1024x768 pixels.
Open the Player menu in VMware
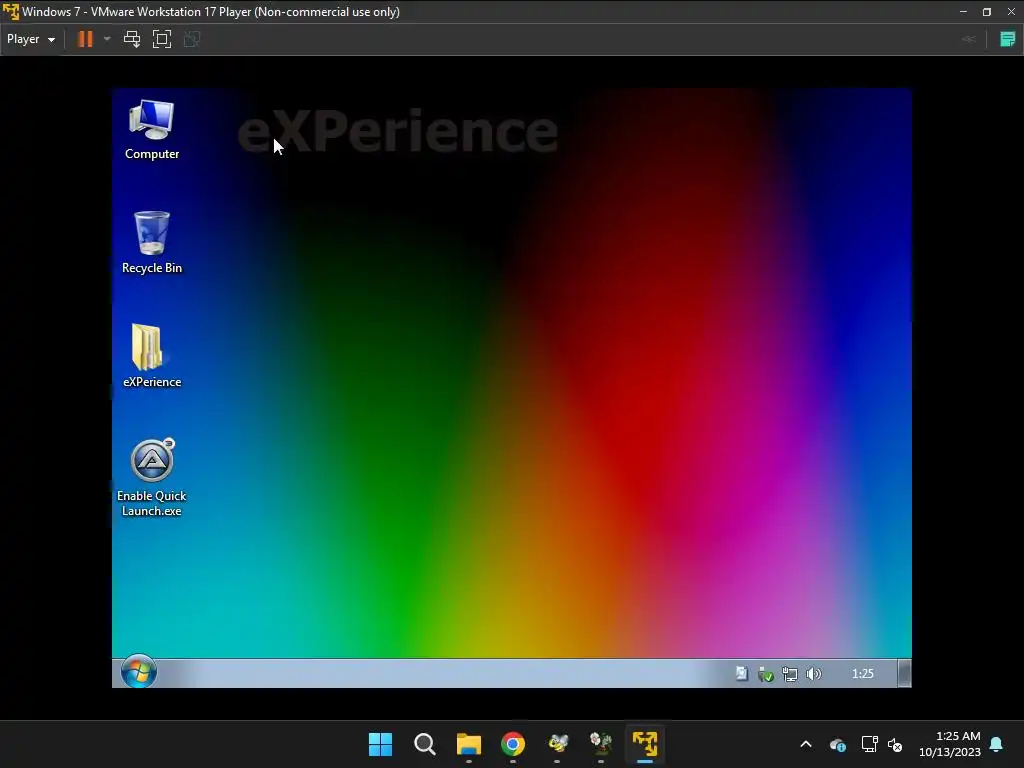(31, 39)
